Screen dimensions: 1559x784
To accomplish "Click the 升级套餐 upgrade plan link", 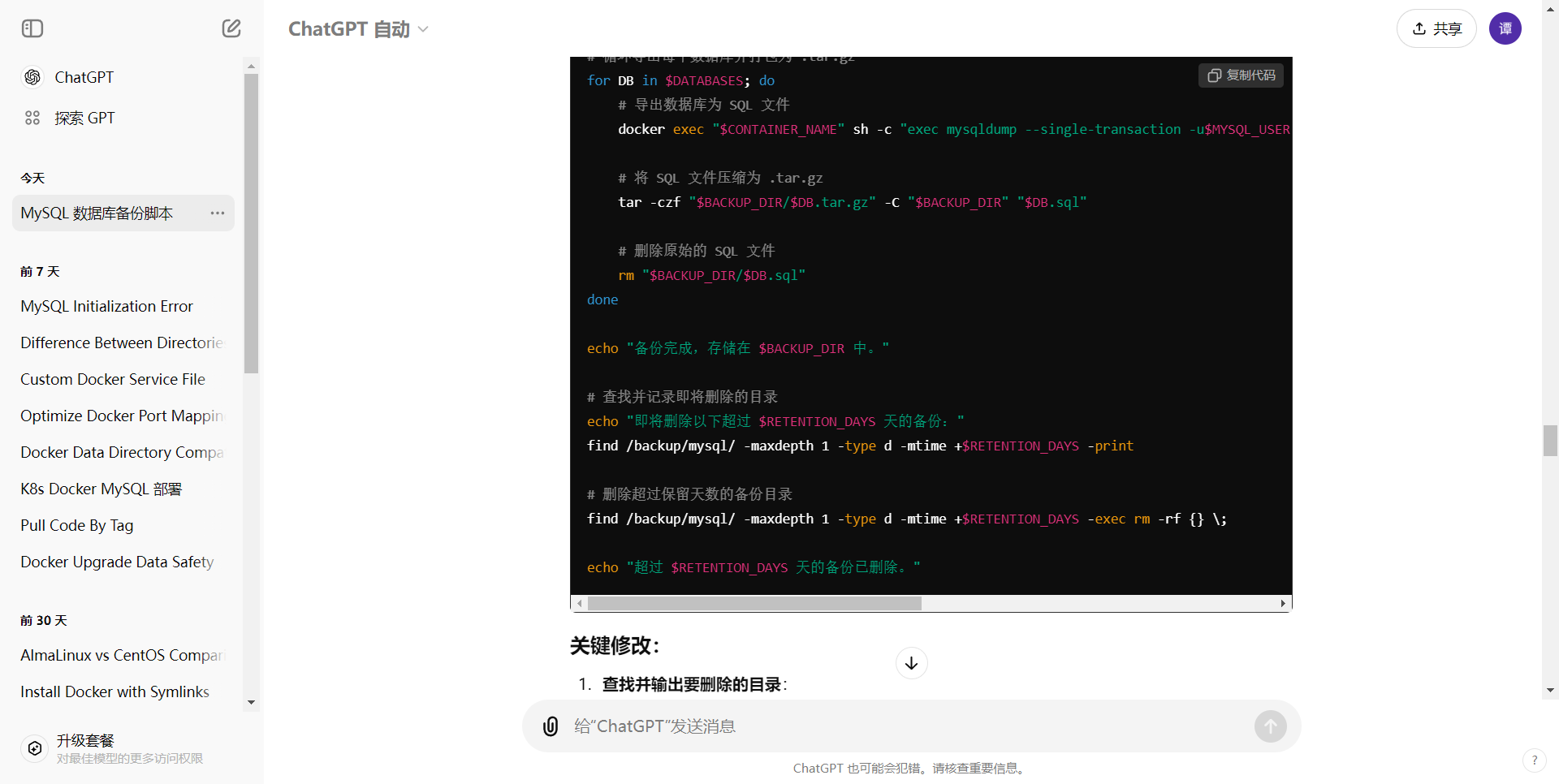I will 85,740.
